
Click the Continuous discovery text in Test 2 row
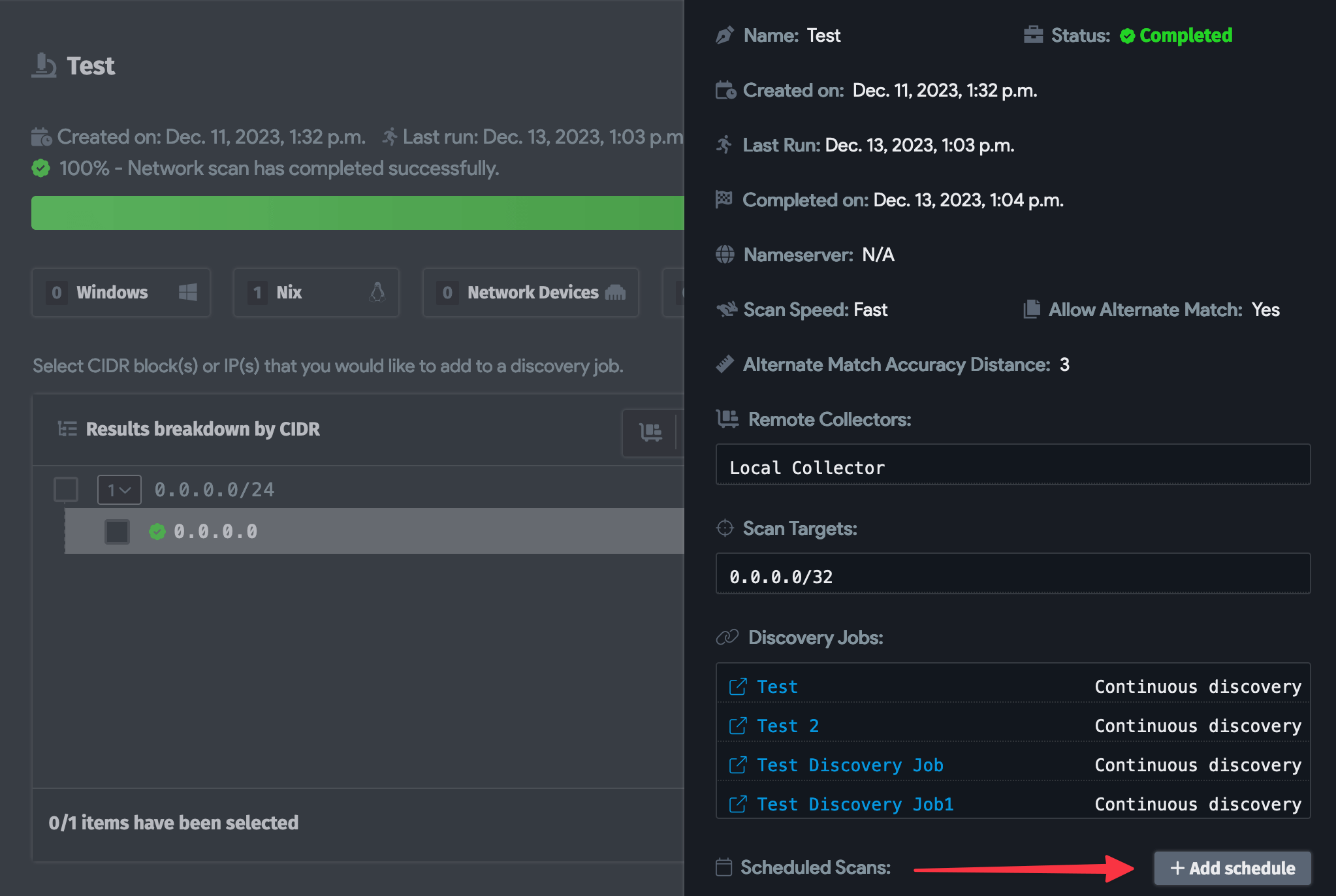click(1198, 726)
